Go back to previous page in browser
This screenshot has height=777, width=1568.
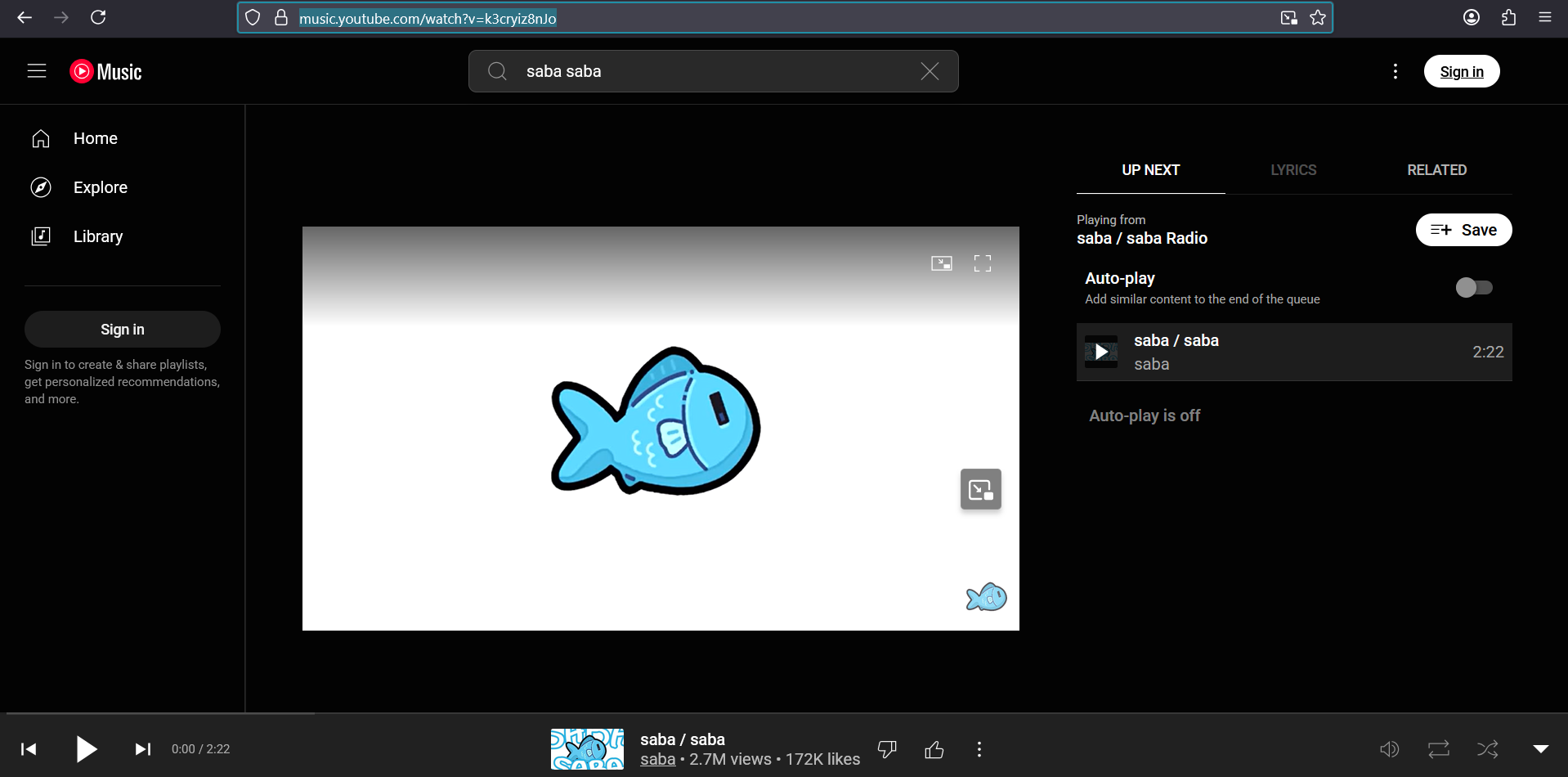point(25,17)
